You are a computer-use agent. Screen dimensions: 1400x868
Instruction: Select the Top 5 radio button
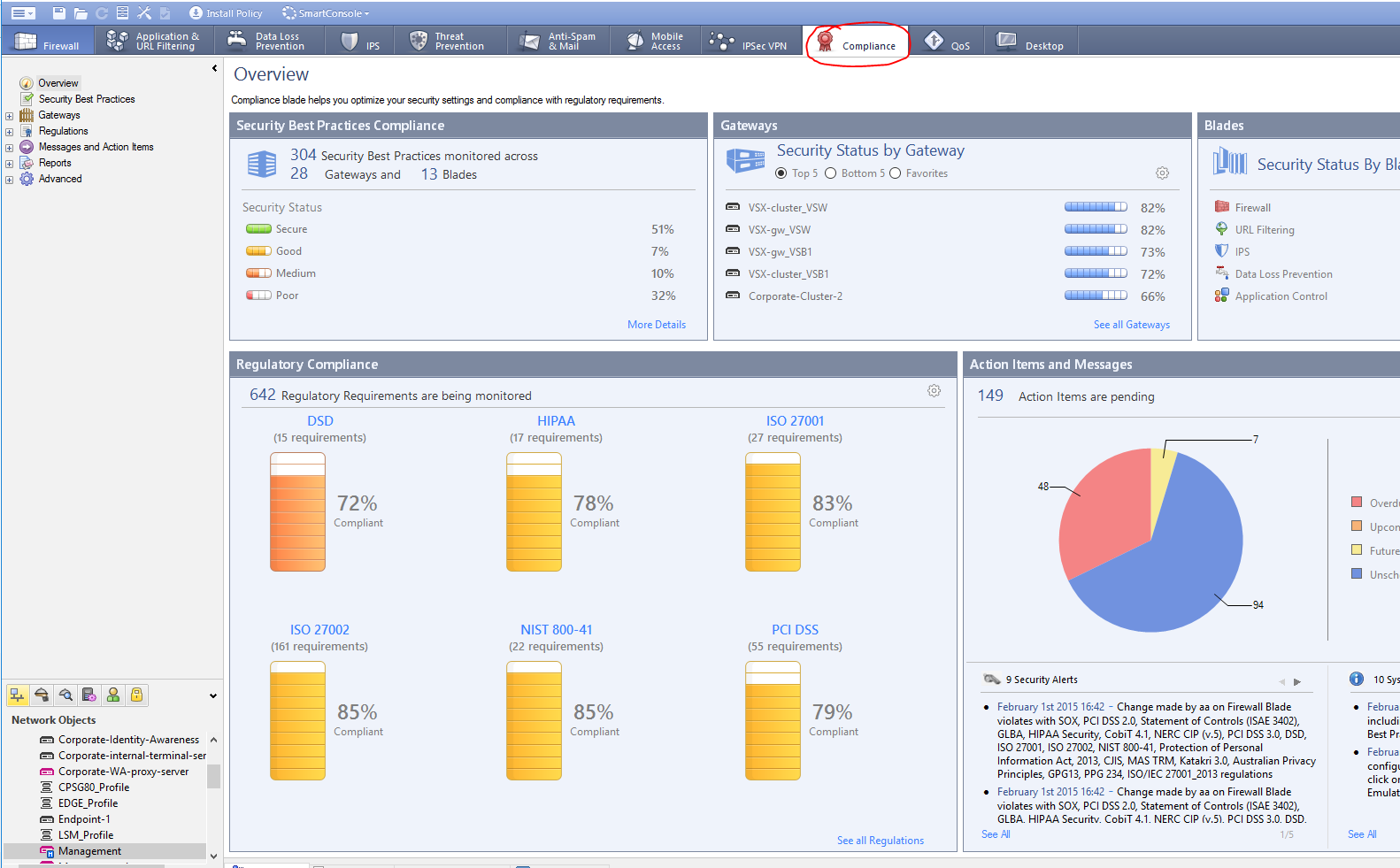(781, 173)
